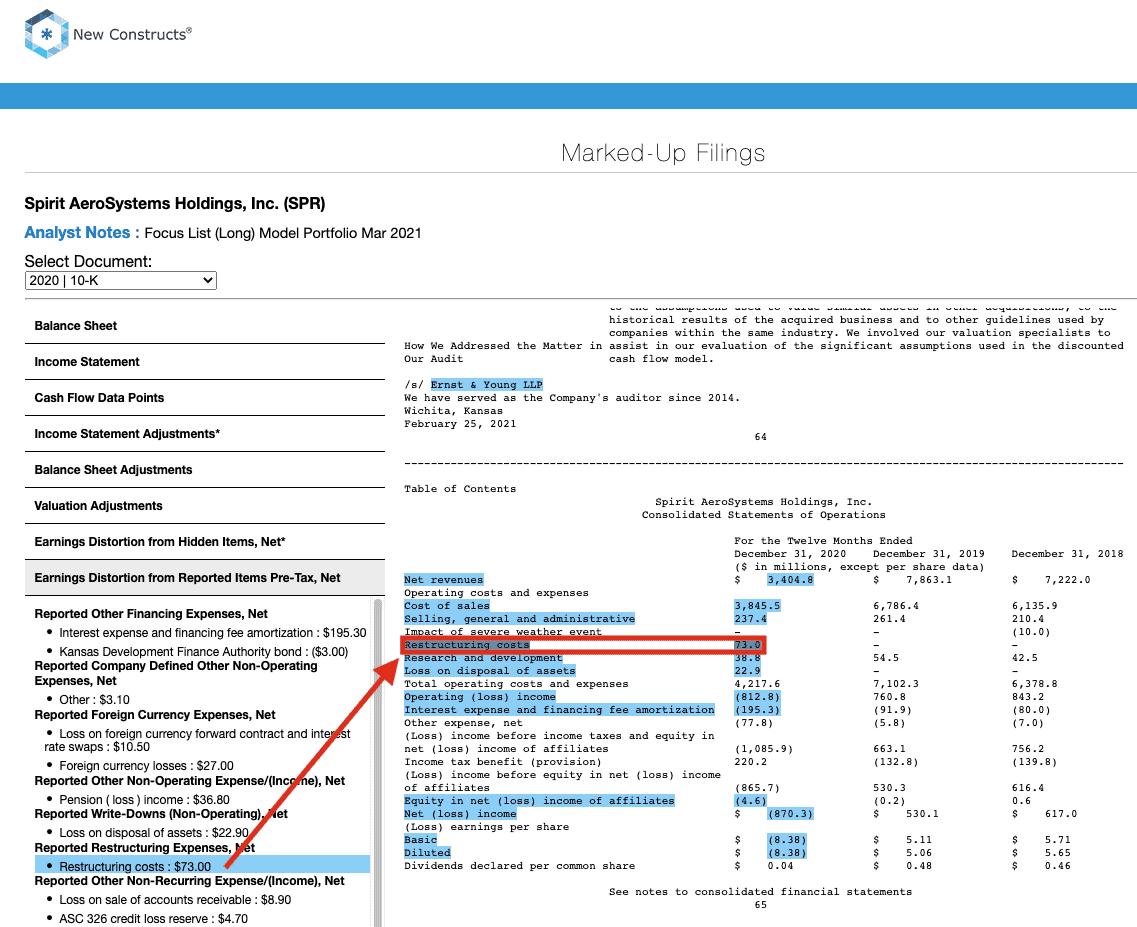Click highlighted (870.3) net loss value
Screen dimensions: 1137x927
[x=790, y=814]
